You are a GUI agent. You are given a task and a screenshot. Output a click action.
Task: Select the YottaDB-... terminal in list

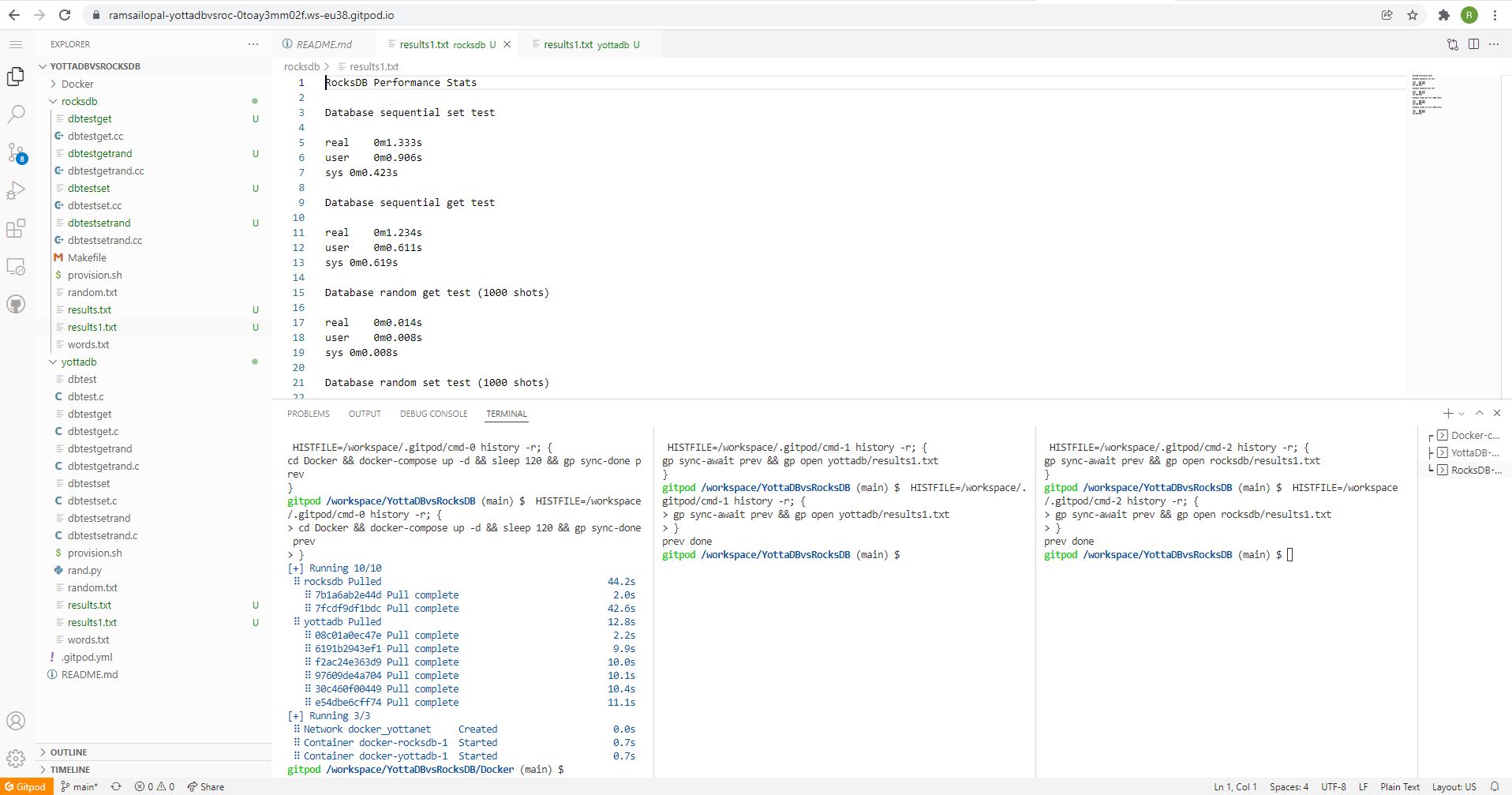point(1467,452)
